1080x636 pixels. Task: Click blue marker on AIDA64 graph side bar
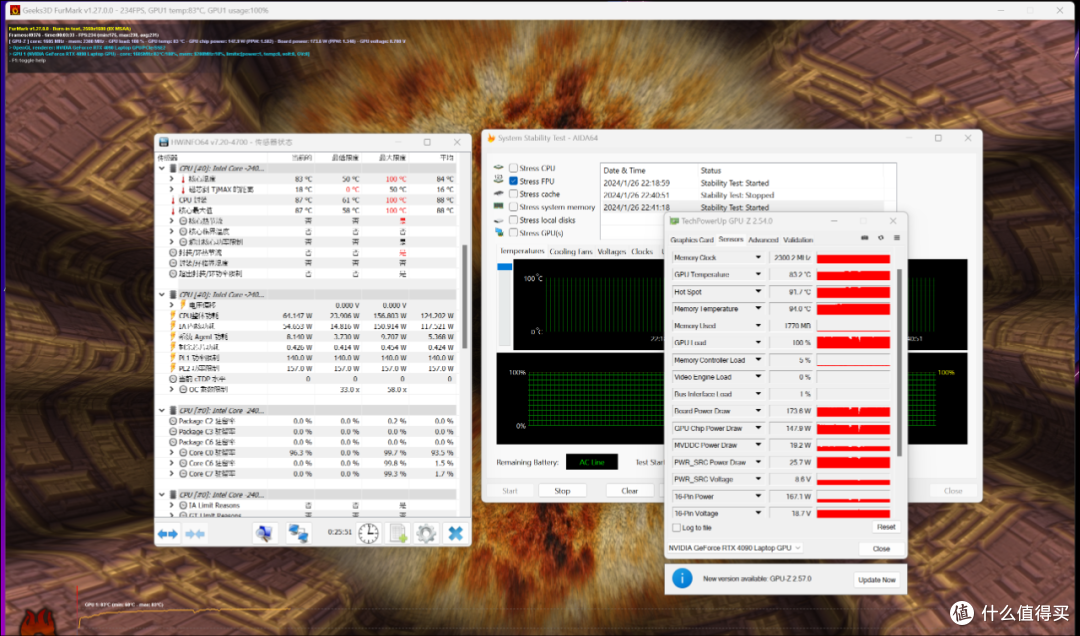[504, 267]
